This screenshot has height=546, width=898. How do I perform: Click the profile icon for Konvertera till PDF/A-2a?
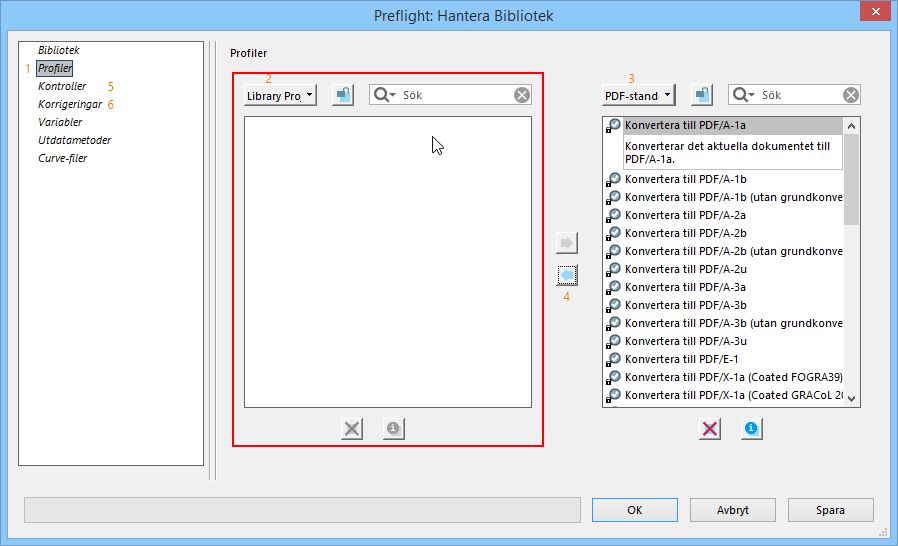[x=613, y=215]
